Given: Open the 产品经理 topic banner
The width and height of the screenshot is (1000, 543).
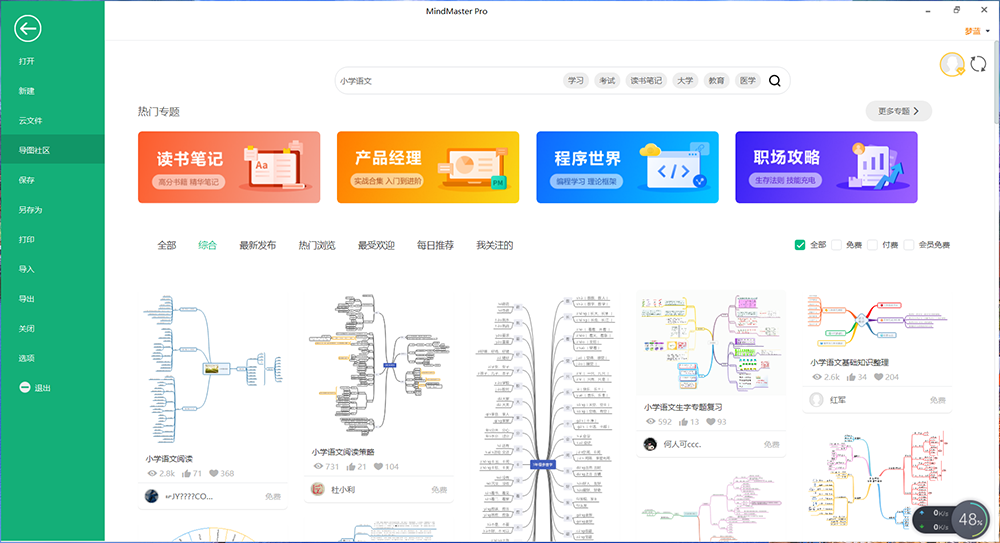Looking at the screenshot, I should 428,167.
